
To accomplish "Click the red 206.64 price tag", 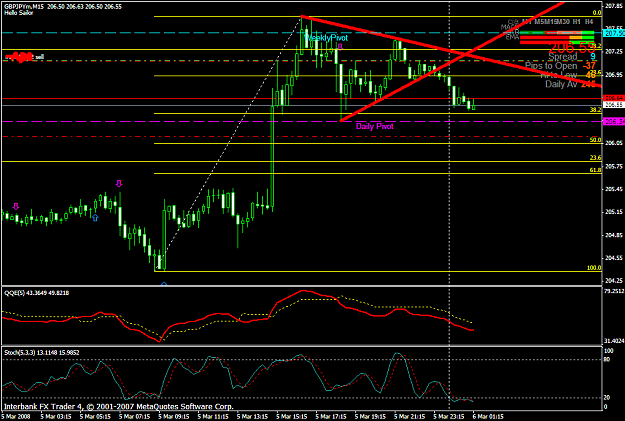I will [614, 98].
